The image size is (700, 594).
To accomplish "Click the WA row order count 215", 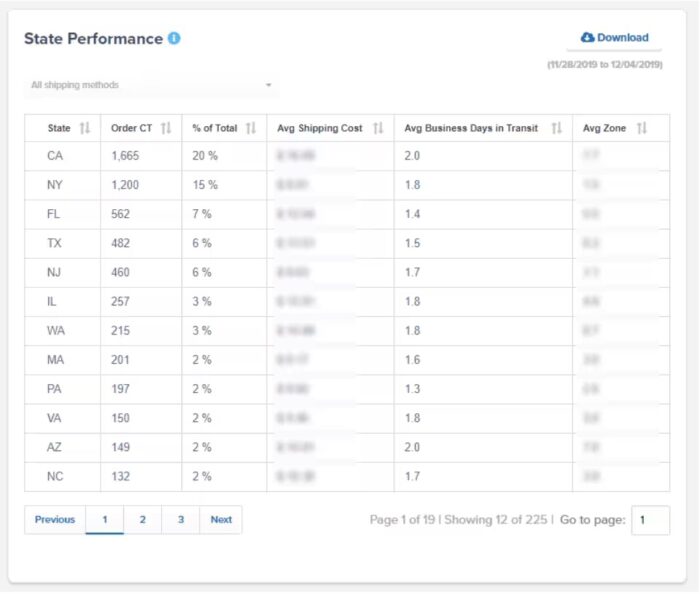I will pyautogui.click(x=121, y=330).
